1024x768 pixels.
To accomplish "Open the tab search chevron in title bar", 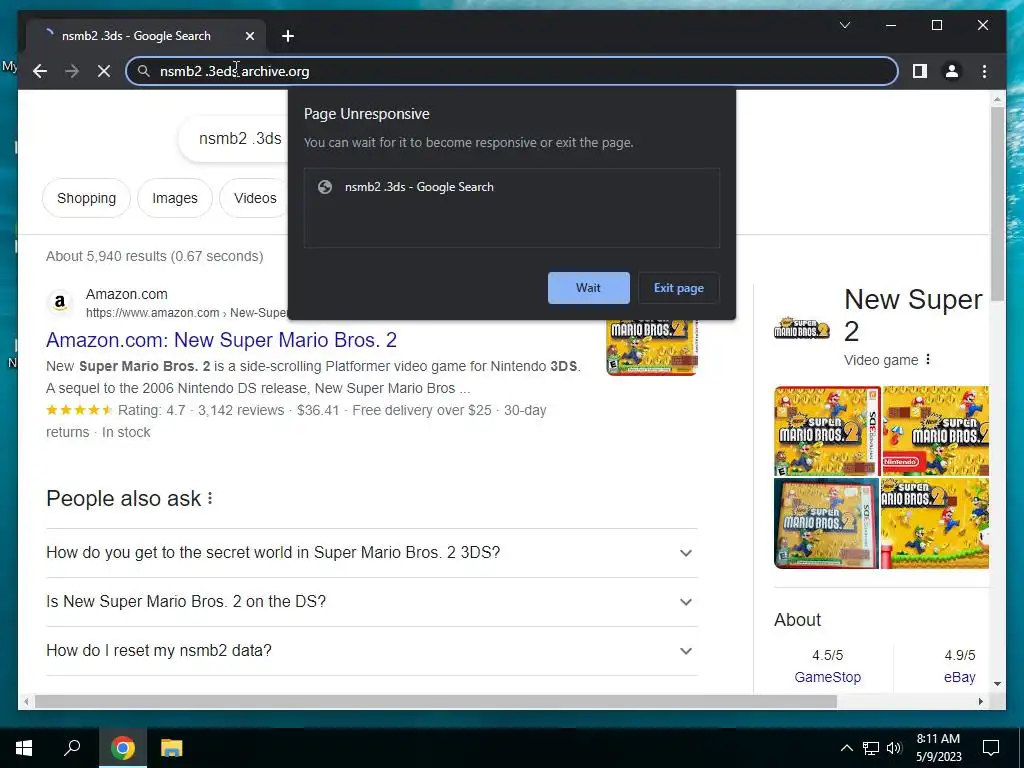I will 844,25.
